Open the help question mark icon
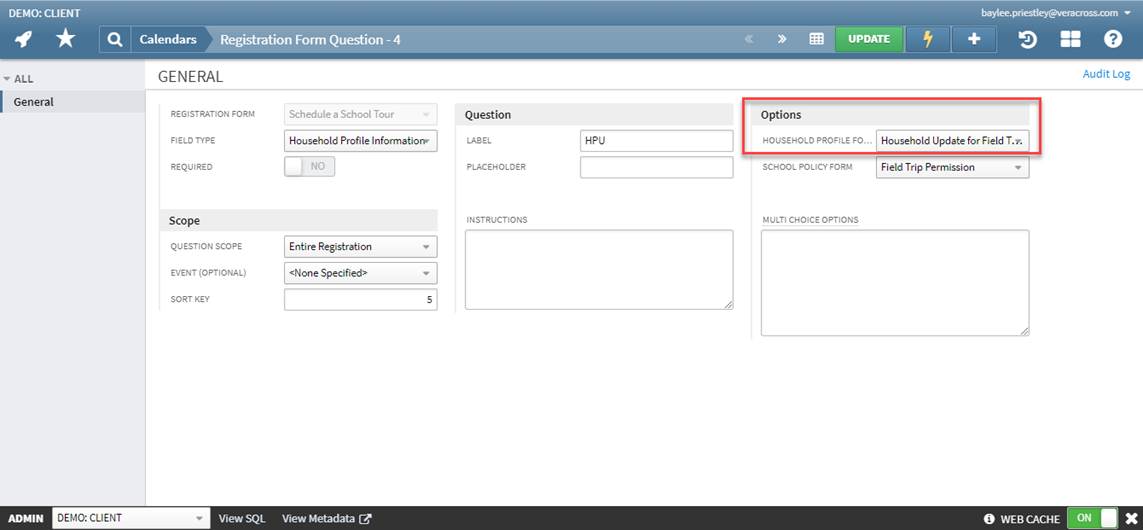 [x=1112, y=39]
